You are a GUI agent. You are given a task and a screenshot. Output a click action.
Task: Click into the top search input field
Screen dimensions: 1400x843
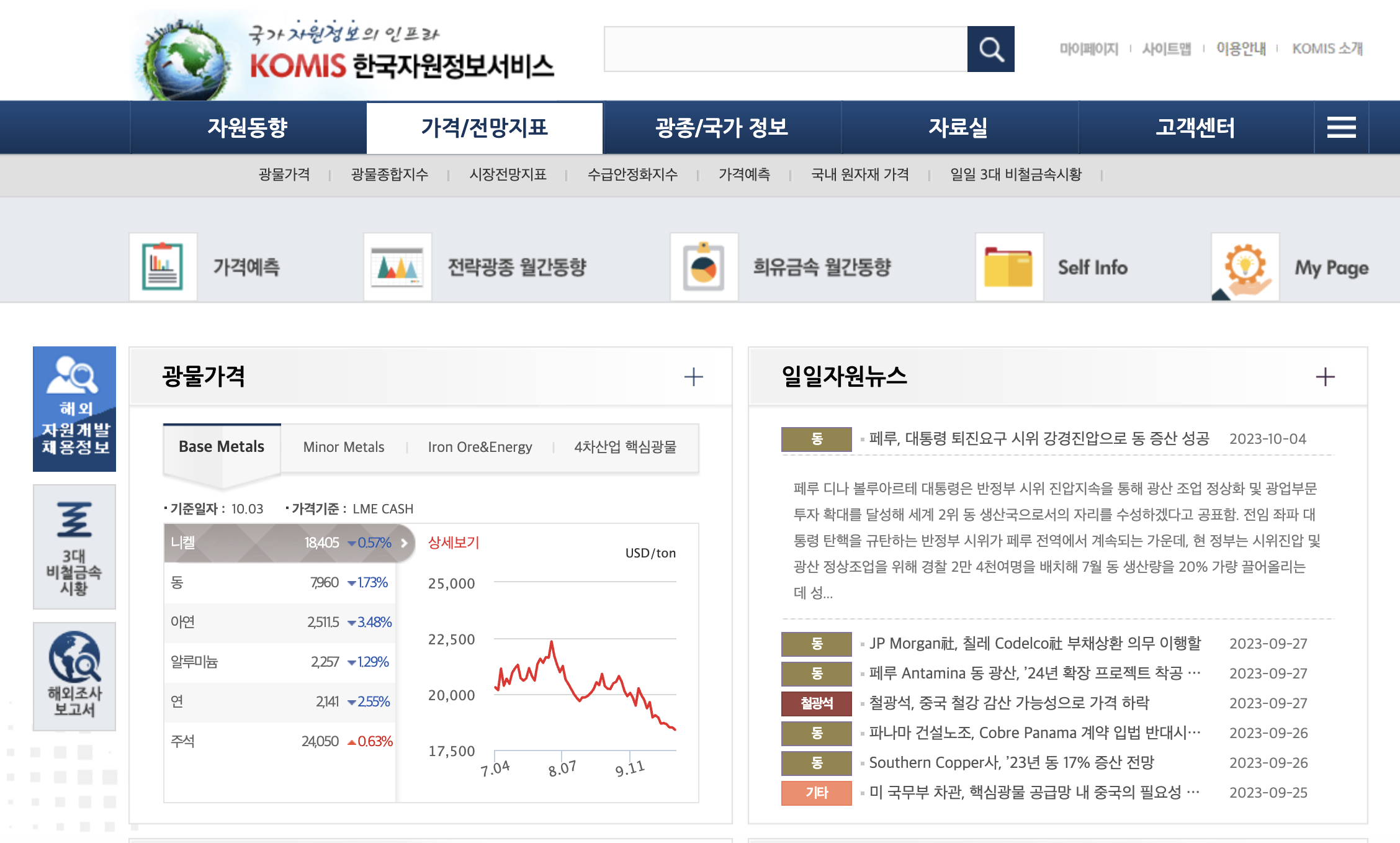coord(785,49)
